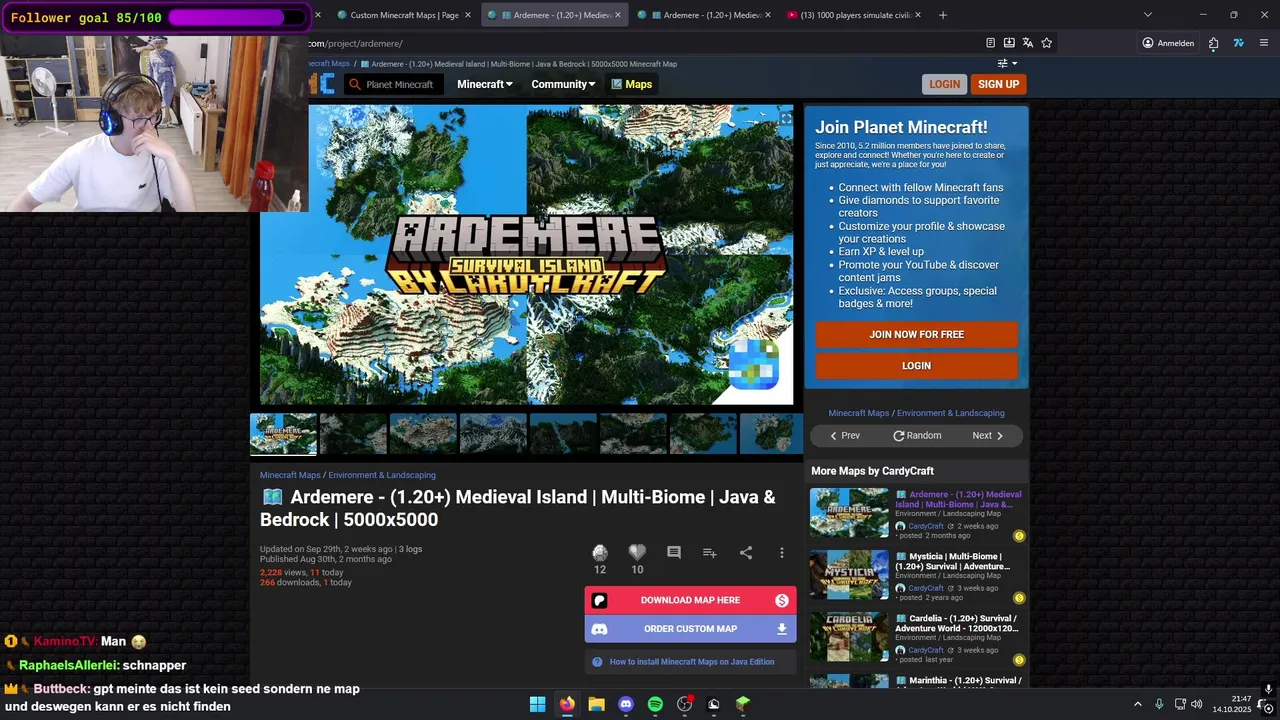Click JOIN NOW FOR FREE button
The image size is (1280, 720).
coord(917,334)
